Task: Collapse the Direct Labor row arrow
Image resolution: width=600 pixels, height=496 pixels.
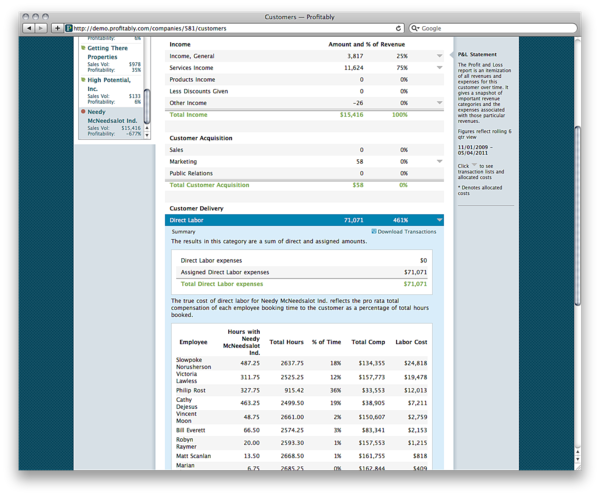Action: 439,220
